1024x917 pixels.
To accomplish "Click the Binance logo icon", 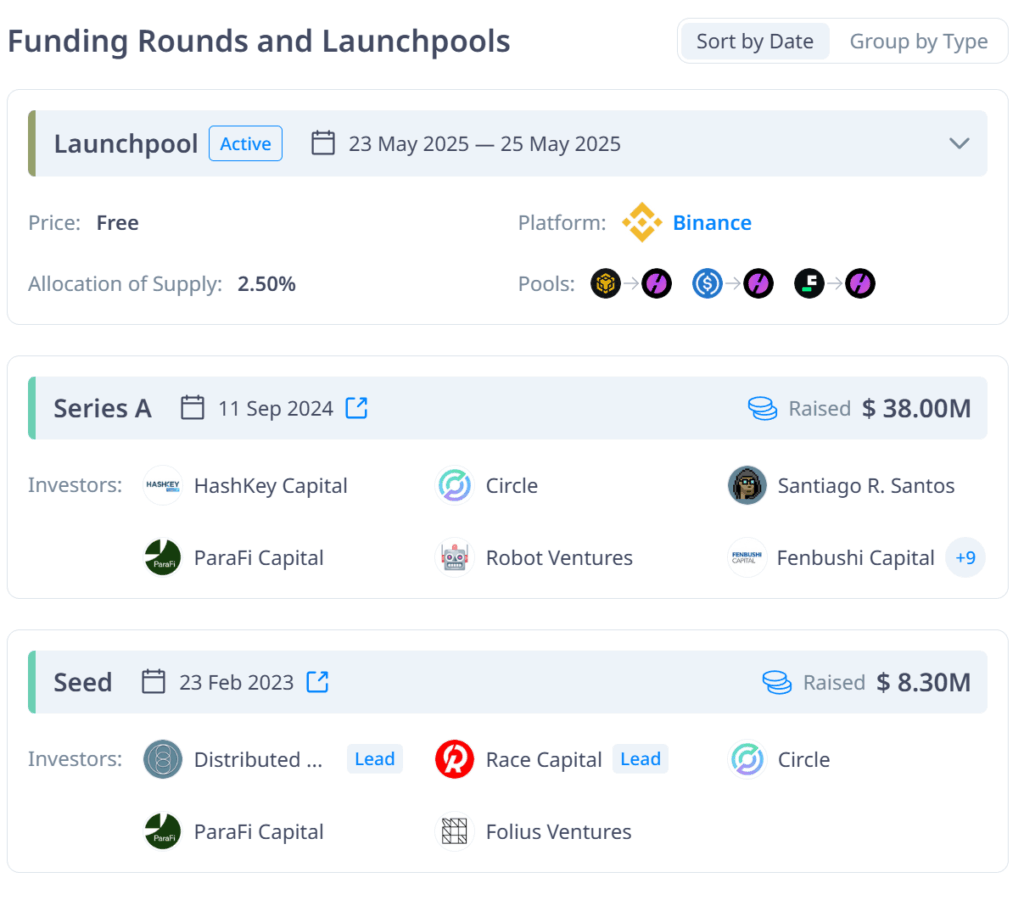I will 642,222.
